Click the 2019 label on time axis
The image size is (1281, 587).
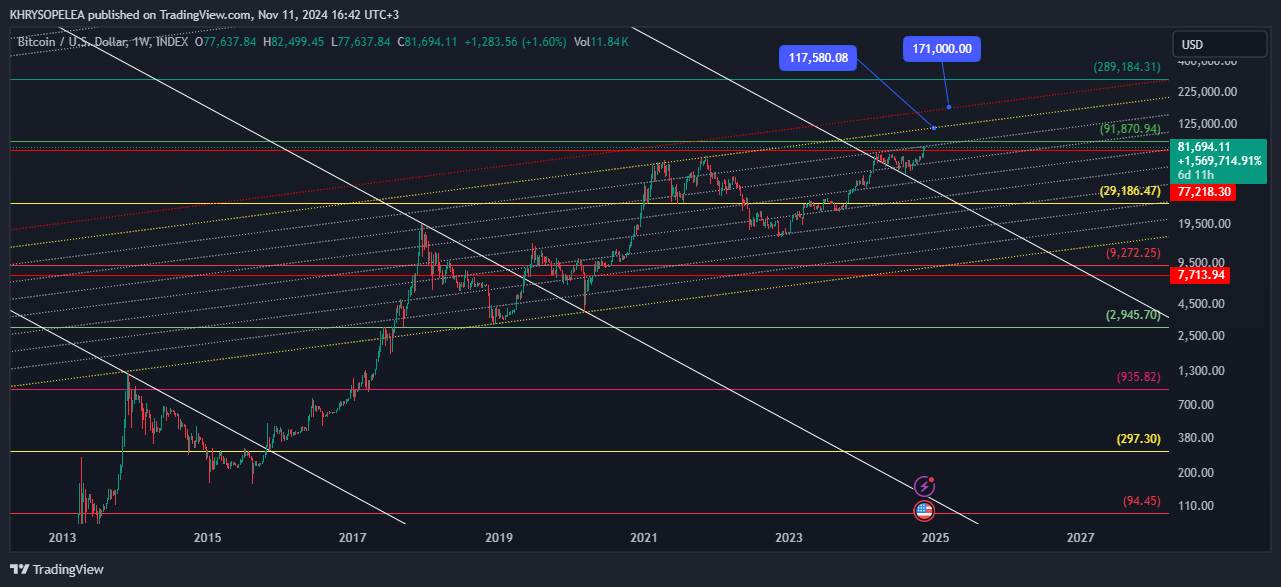click(498, 538)
